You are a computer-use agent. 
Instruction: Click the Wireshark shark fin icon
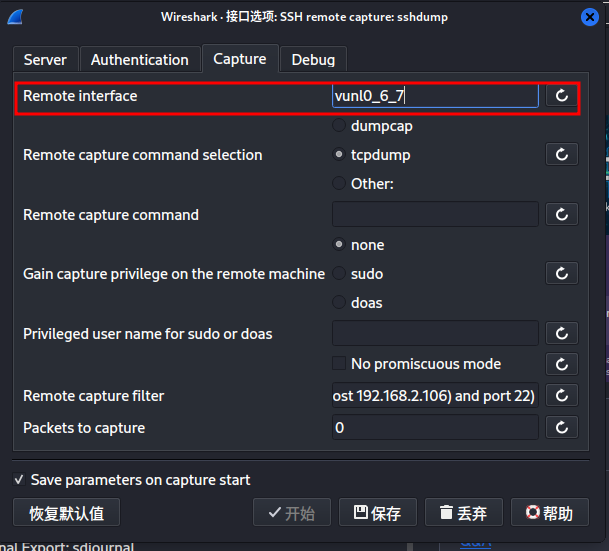point(16,17)
